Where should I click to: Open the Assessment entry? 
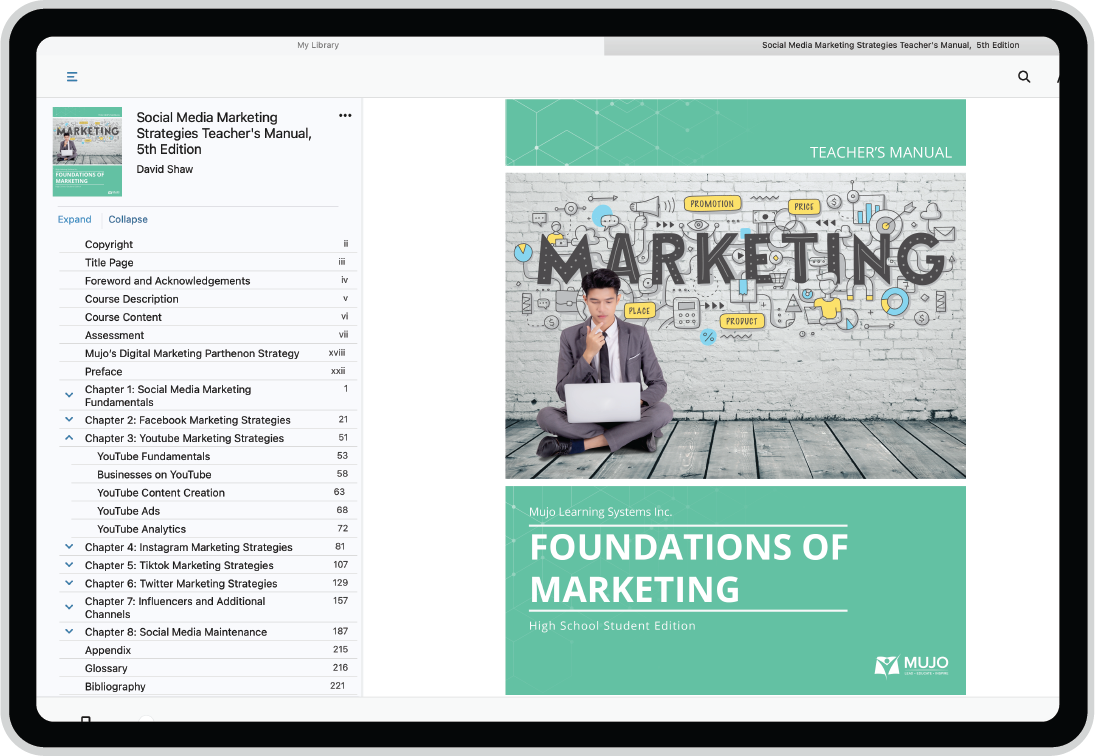[208, 335]
